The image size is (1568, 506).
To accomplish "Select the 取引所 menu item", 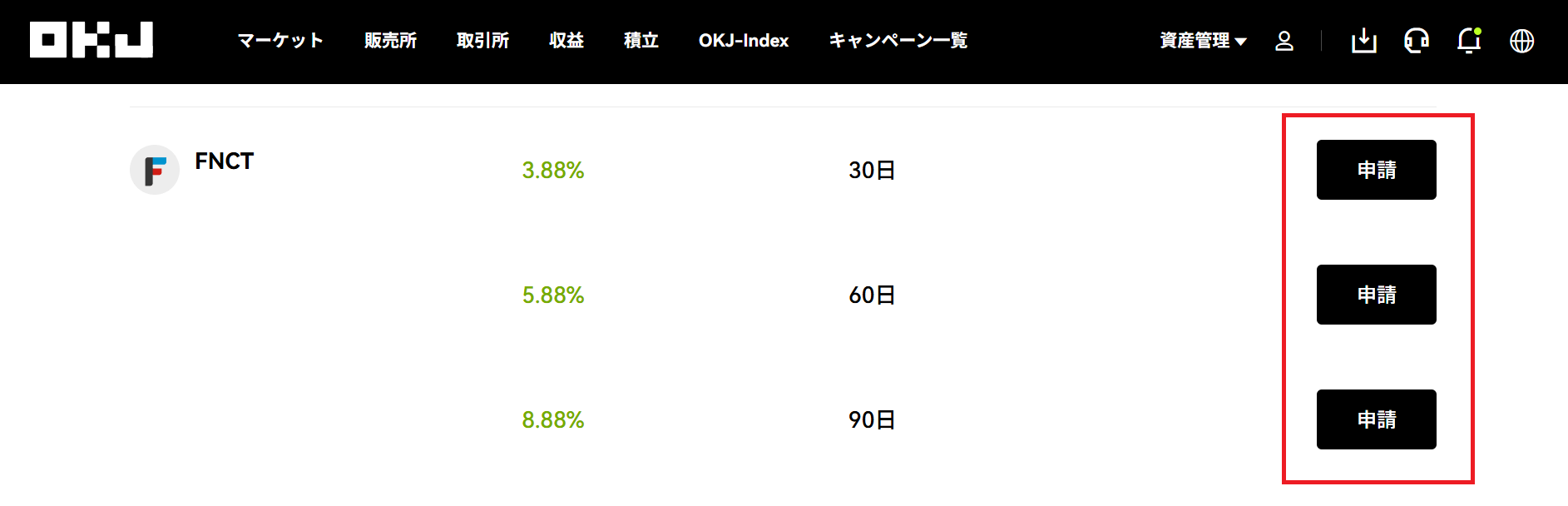I will [482, 40].
